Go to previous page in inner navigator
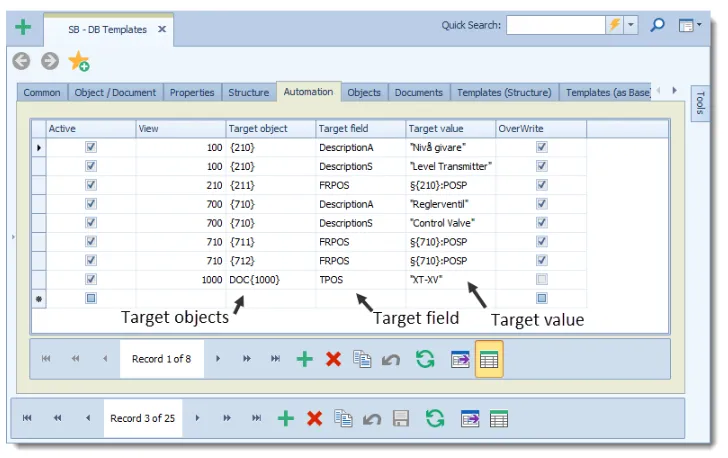 (75, 359)
